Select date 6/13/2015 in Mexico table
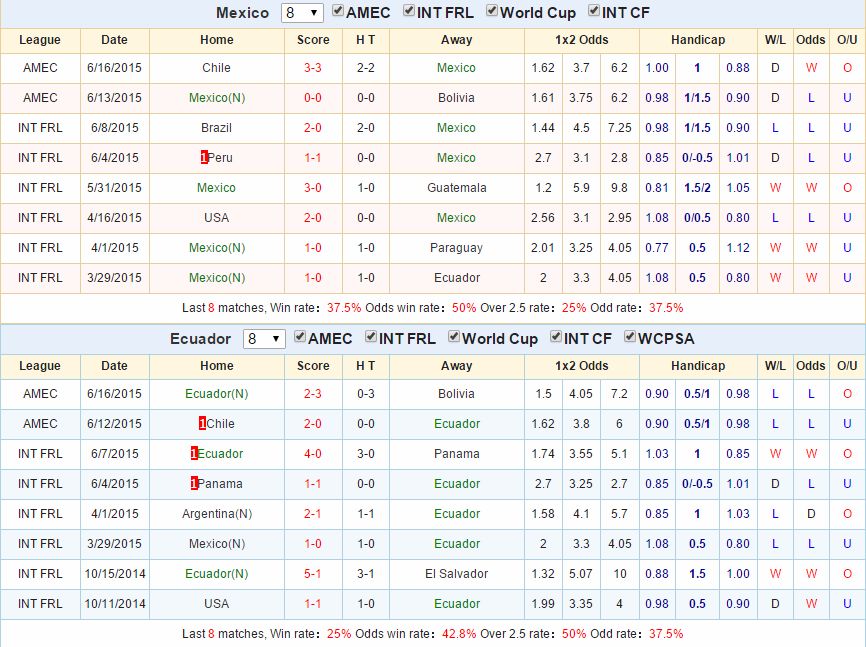The height and width of the screenshot is (647, 866). (114, 98)
